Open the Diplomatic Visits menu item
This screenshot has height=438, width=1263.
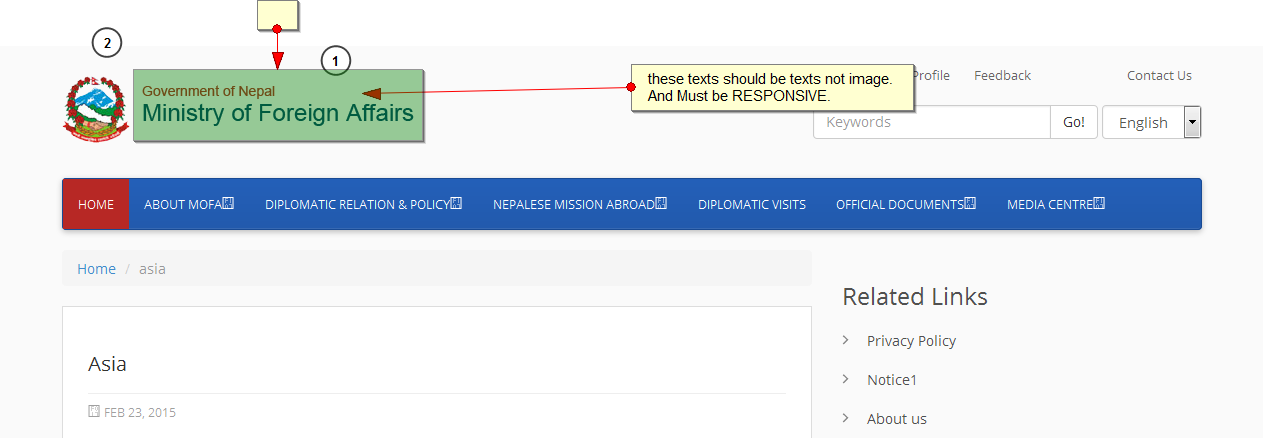(x=751, y=204)
